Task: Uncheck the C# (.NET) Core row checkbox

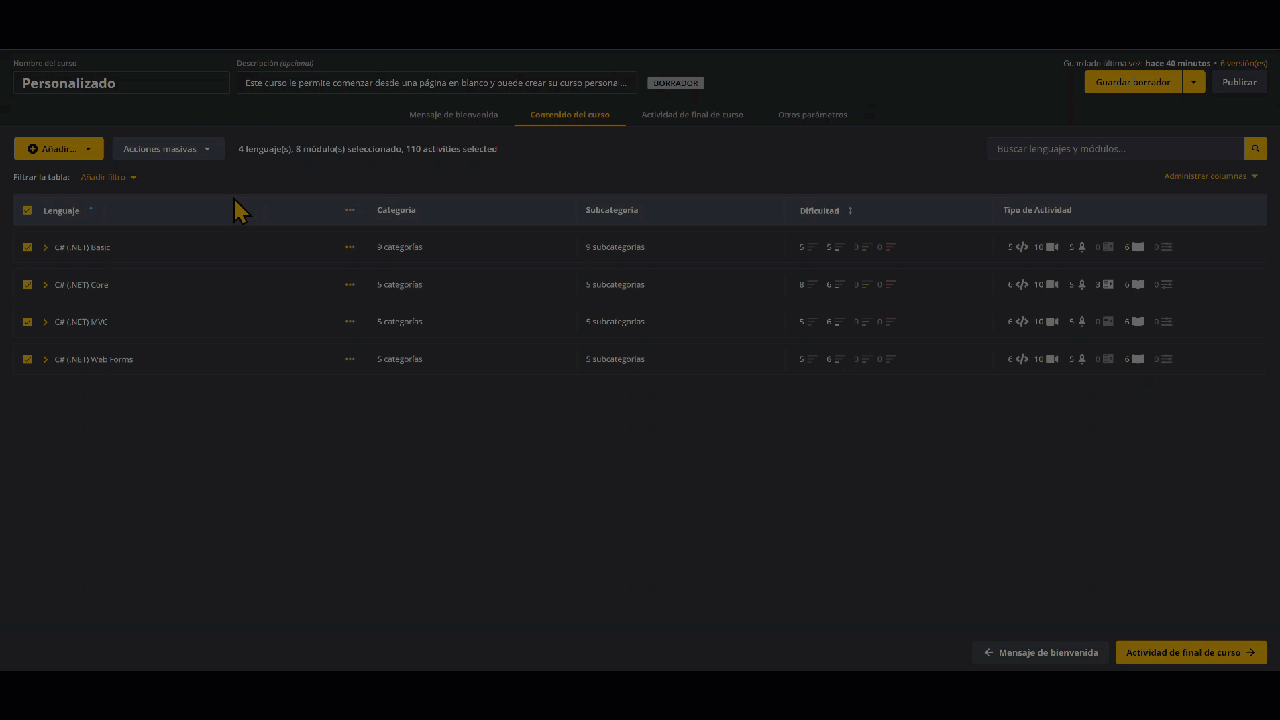Action: pos(27,285)
